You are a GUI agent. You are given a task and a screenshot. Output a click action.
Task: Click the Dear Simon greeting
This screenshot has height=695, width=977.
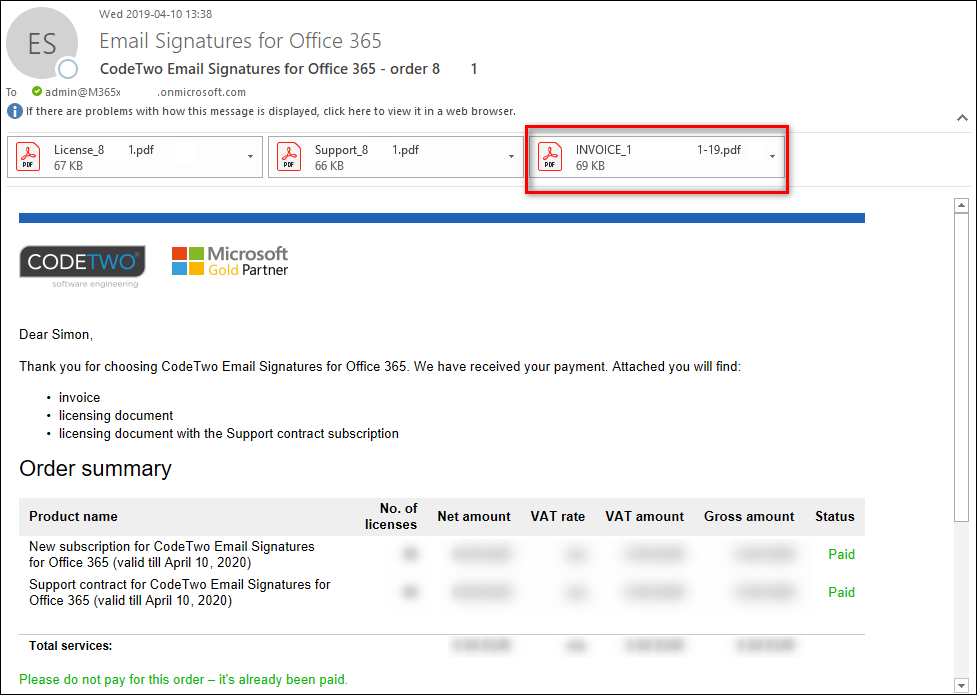[56, 335]
